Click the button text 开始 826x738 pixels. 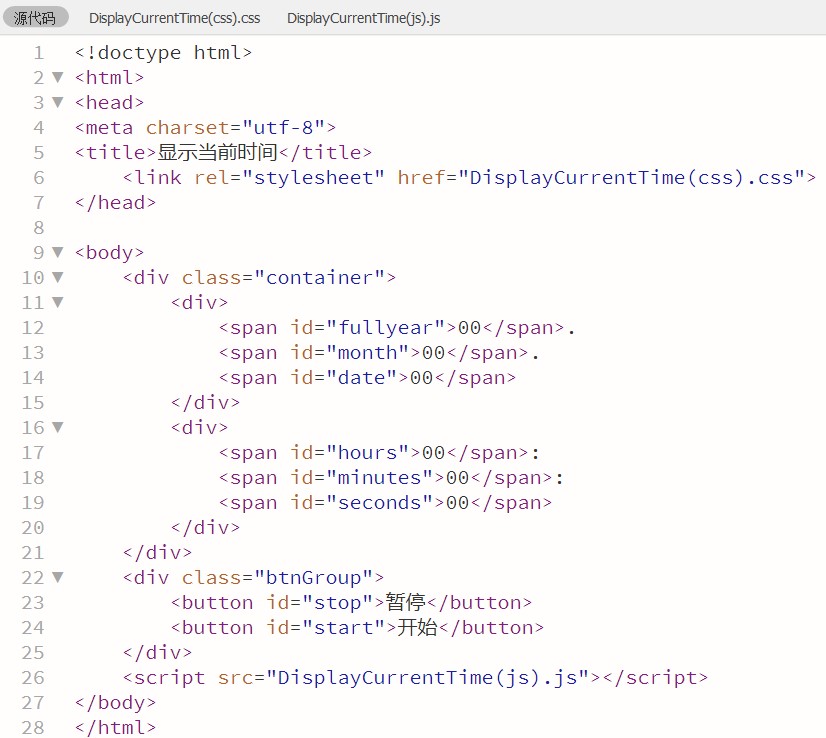[x=417, y=627]
